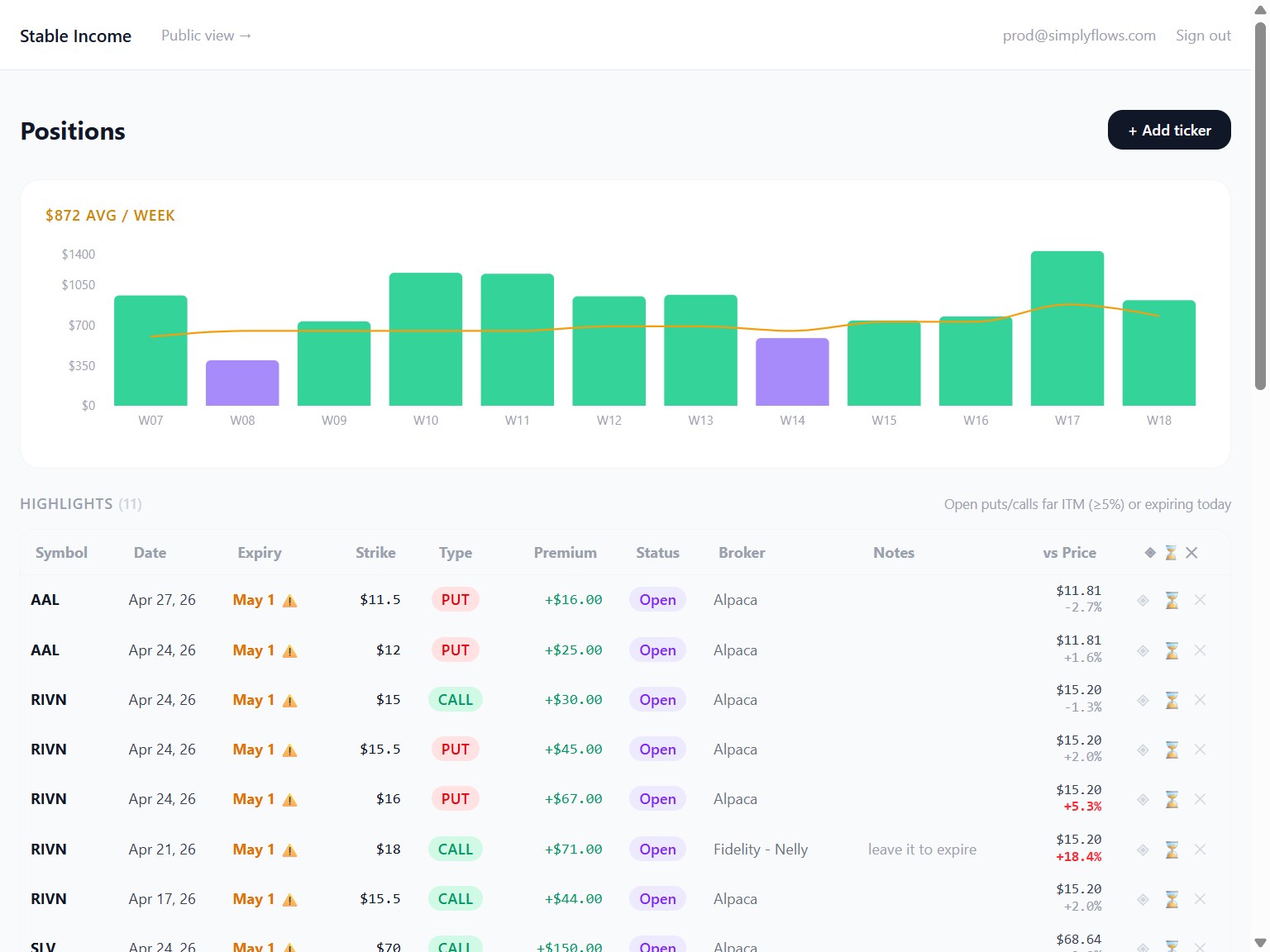This screenshot has width=1270, height=952.
Task: Click diamond icon on RIVN $18 call row
Action: pos(1143,850)
